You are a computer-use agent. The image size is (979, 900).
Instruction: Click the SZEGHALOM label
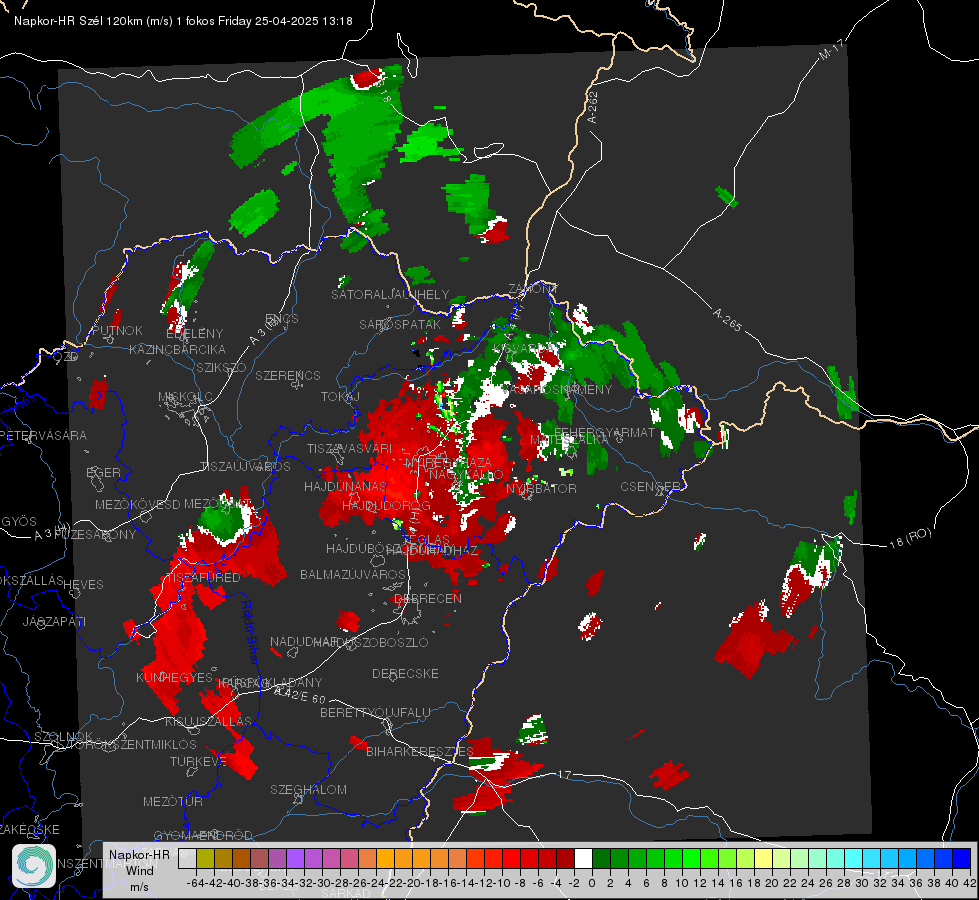click(x=308, y=789)
